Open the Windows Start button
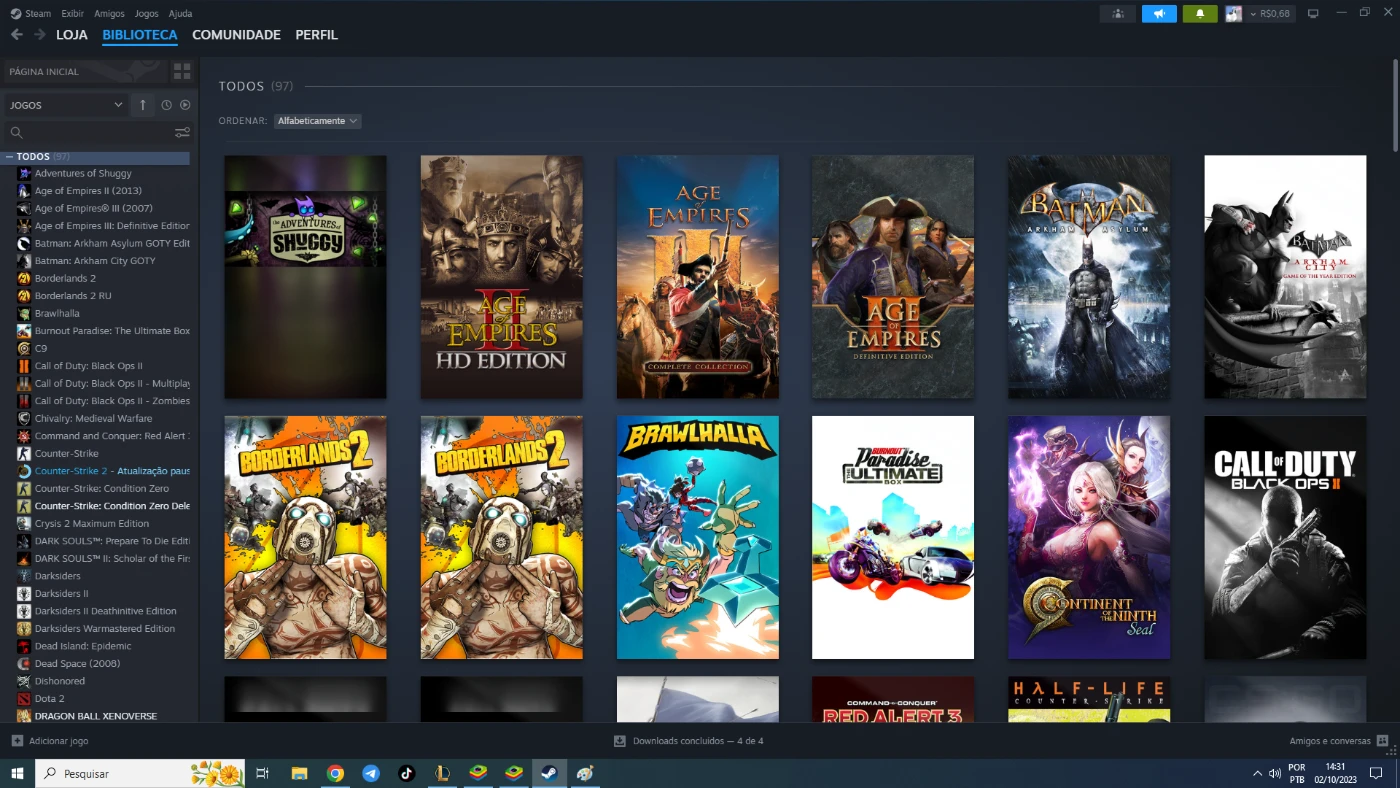Viewport: 1400px width, 788px height. (x=17, y=773)
